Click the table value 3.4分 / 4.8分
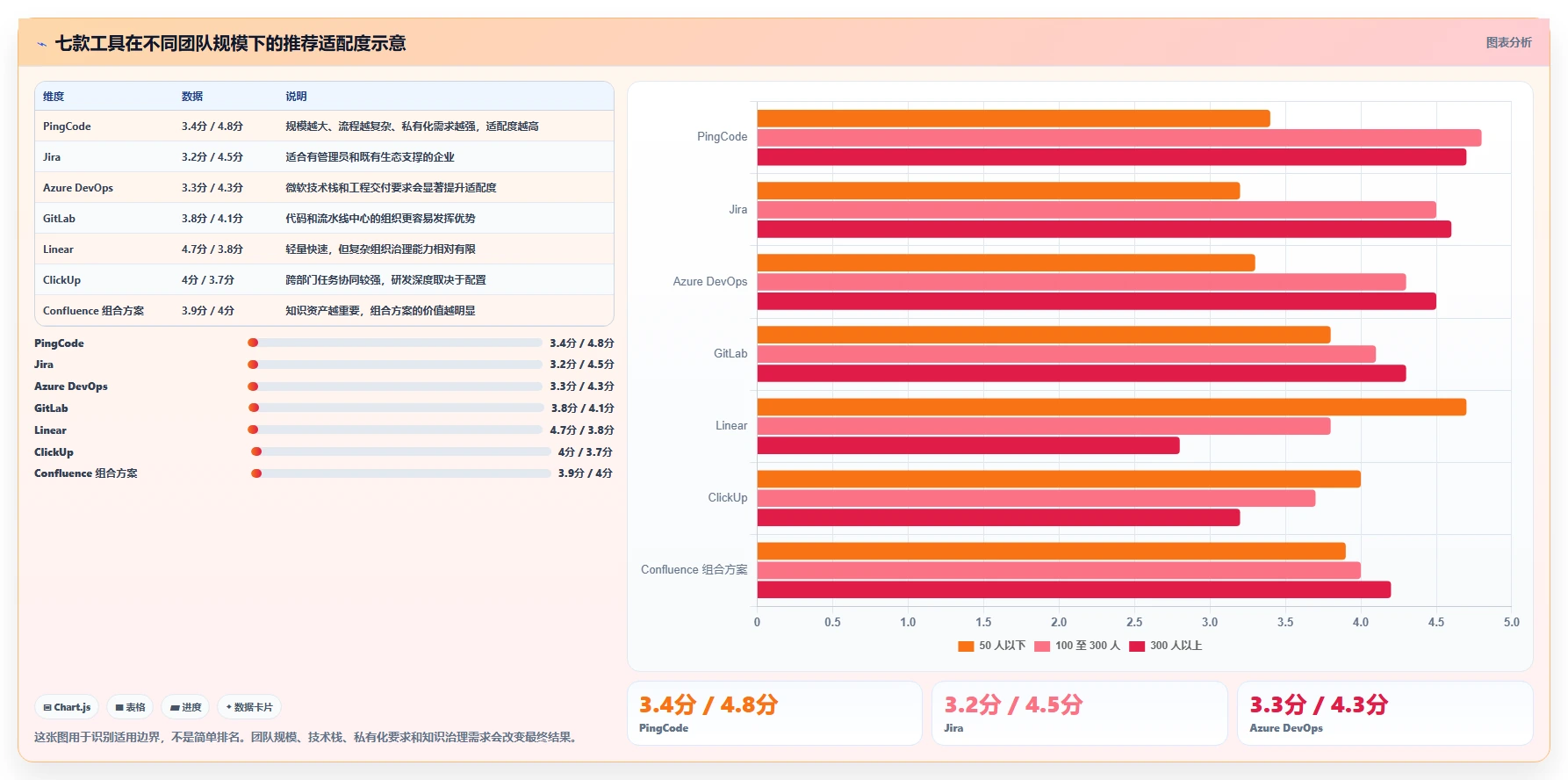 (x=212, y=126)
